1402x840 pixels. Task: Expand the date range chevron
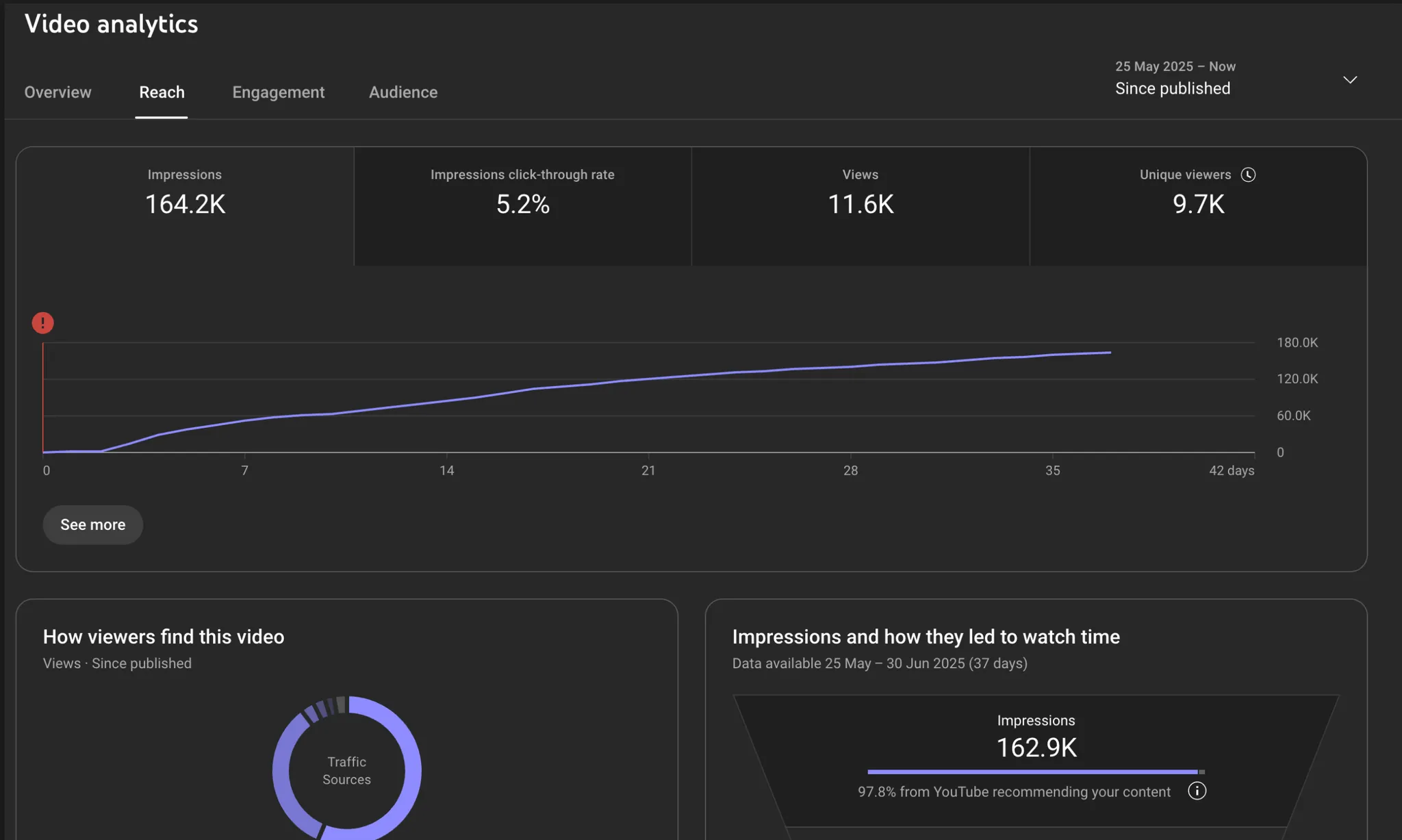[x=1349, y=80]
